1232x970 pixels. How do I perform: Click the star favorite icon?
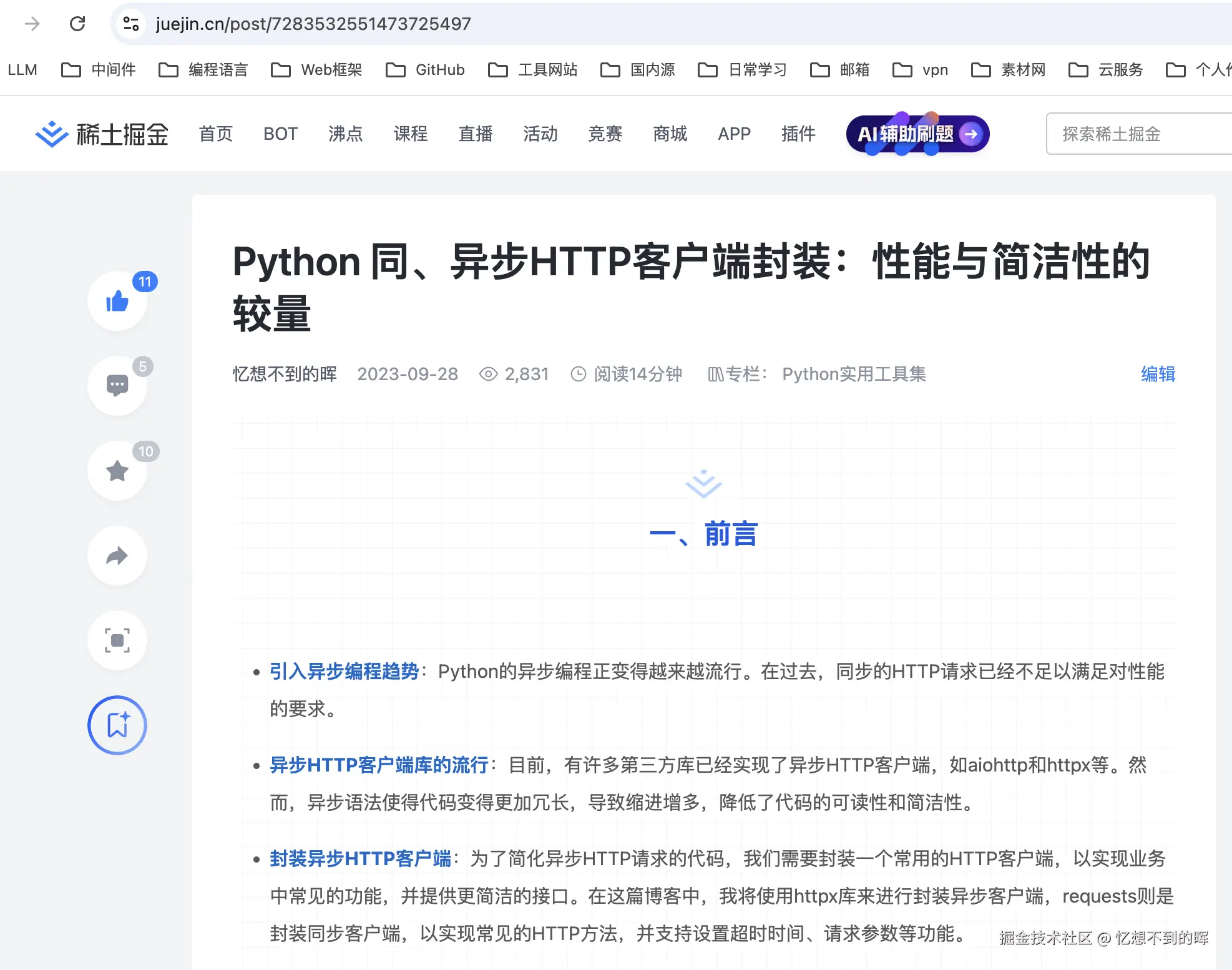pos(117,471)
